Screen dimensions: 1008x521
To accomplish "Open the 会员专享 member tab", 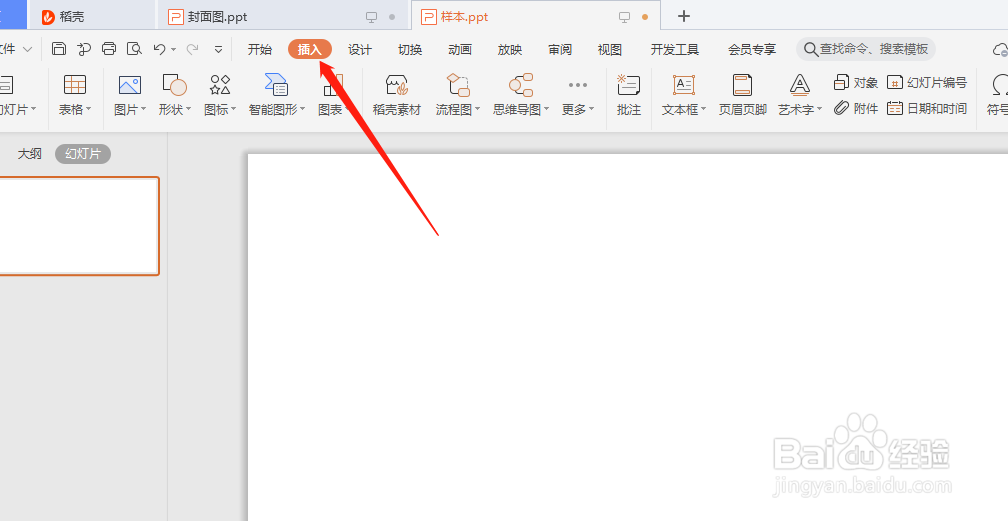I will (x=752, y=50).
